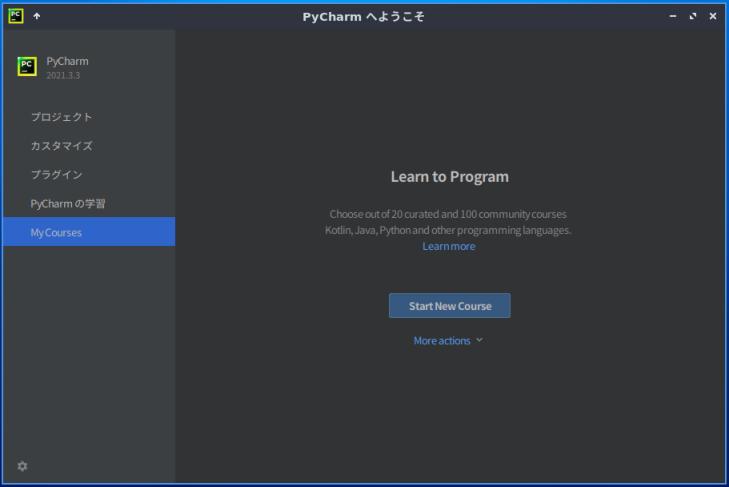Click the PyCharm icon in title bar
This screenshot has width=729, height=487.
(16, 16)
